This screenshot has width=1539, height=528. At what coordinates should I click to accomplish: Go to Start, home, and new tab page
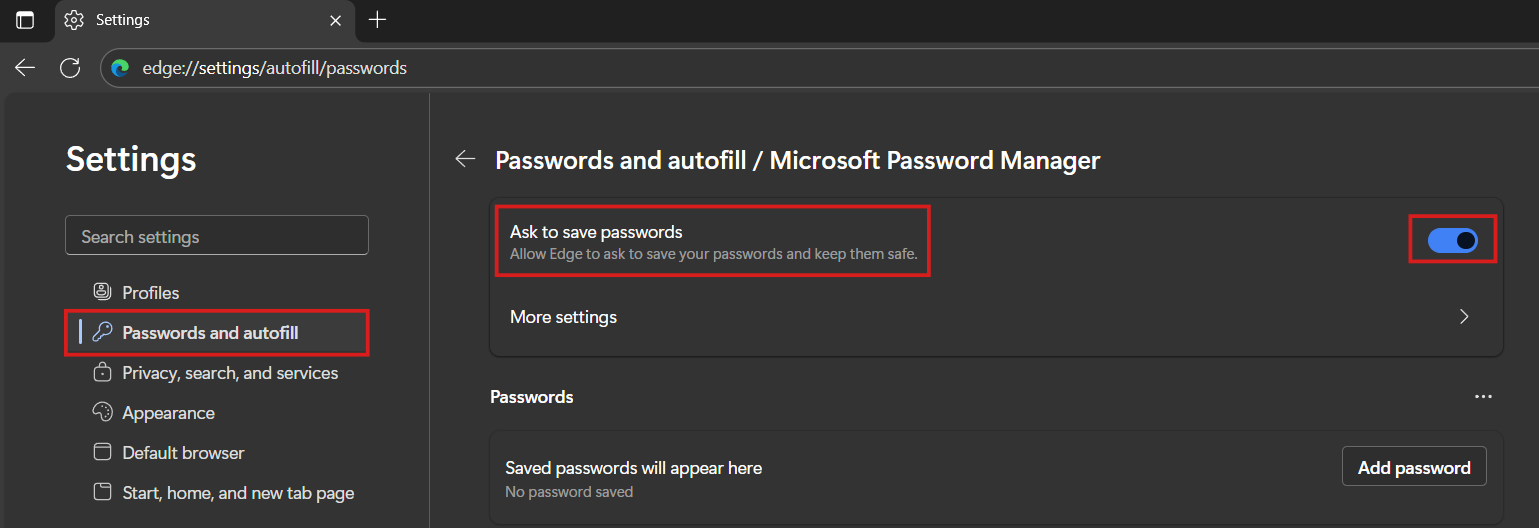pos(238,493)
